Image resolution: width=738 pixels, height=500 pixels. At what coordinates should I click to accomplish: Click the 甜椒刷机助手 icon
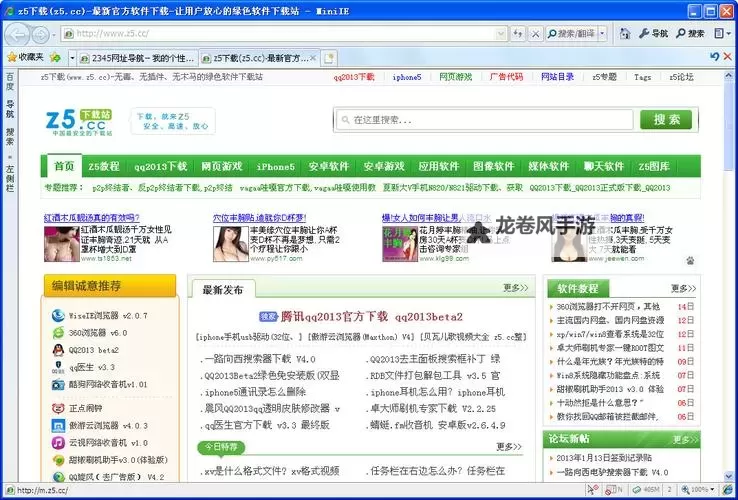click(58, 460)
